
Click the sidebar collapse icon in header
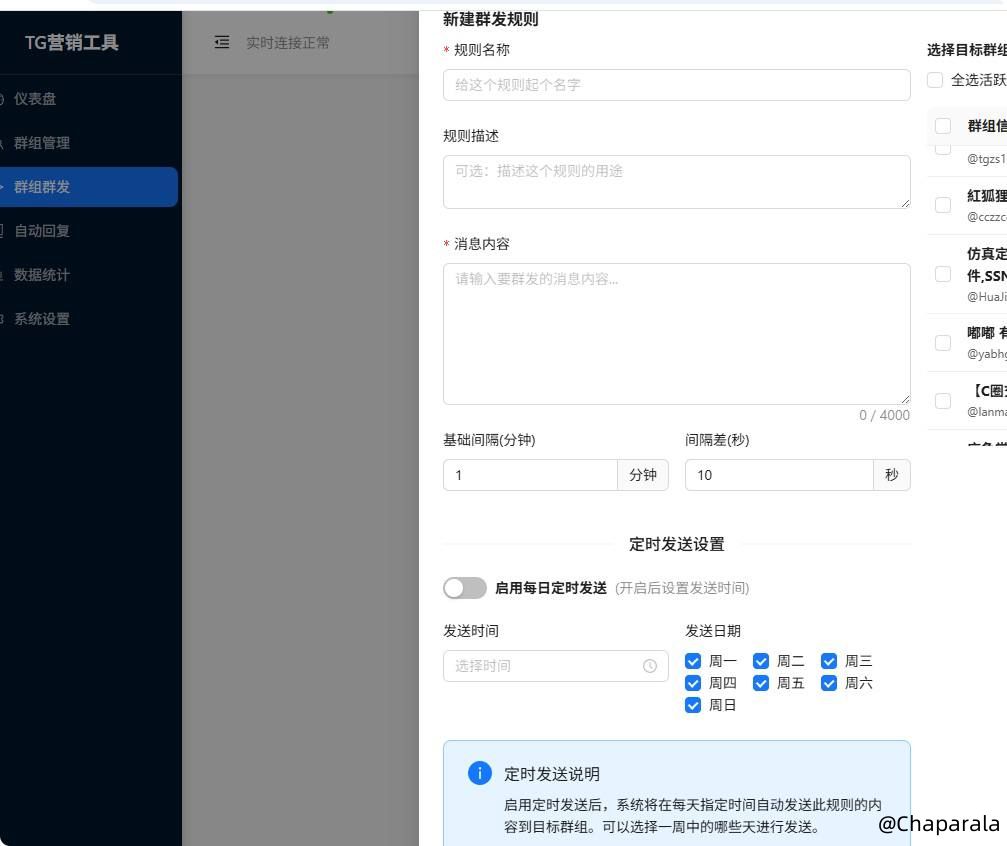pos(222,42)
